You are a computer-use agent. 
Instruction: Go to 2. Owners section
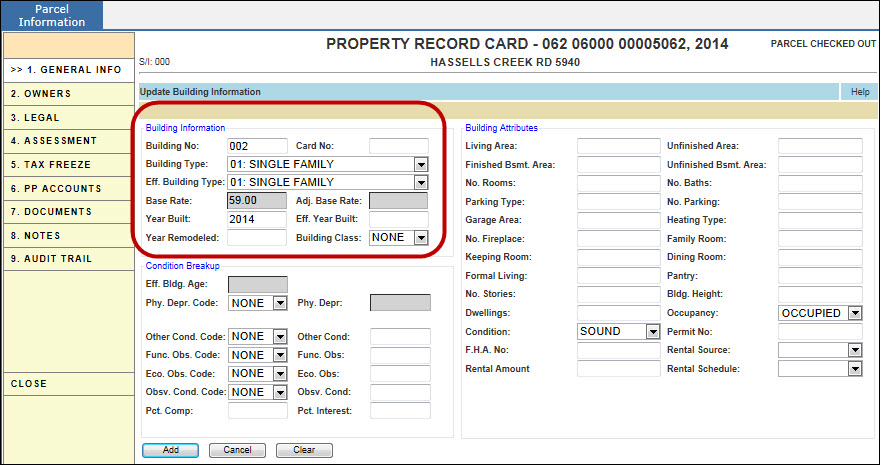pyautogui.click(x=68, y=94)
